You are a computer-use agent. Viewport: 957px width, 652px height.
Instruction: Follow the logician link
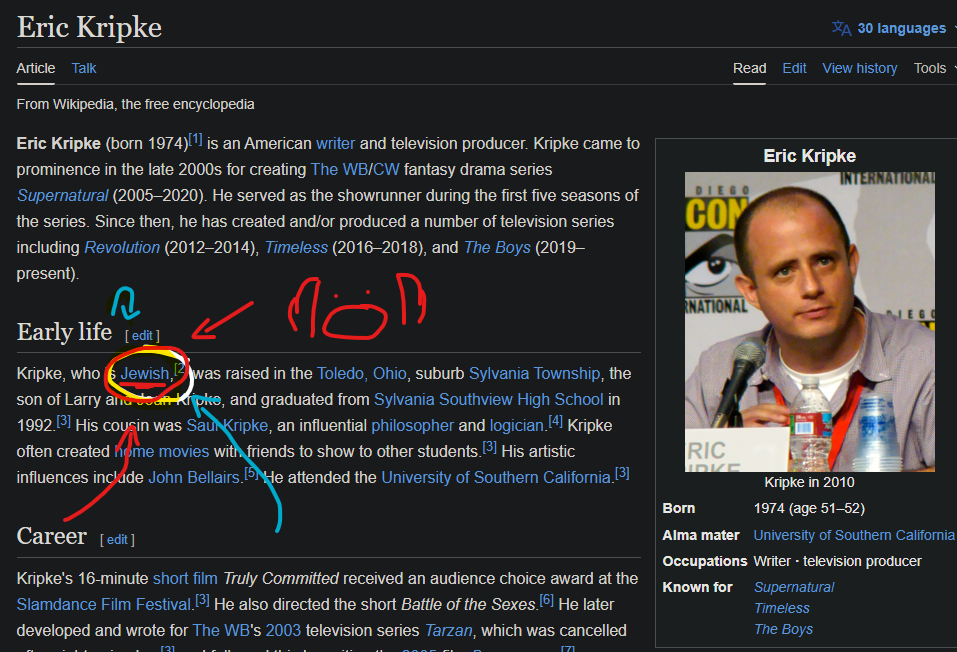[516, 426]
